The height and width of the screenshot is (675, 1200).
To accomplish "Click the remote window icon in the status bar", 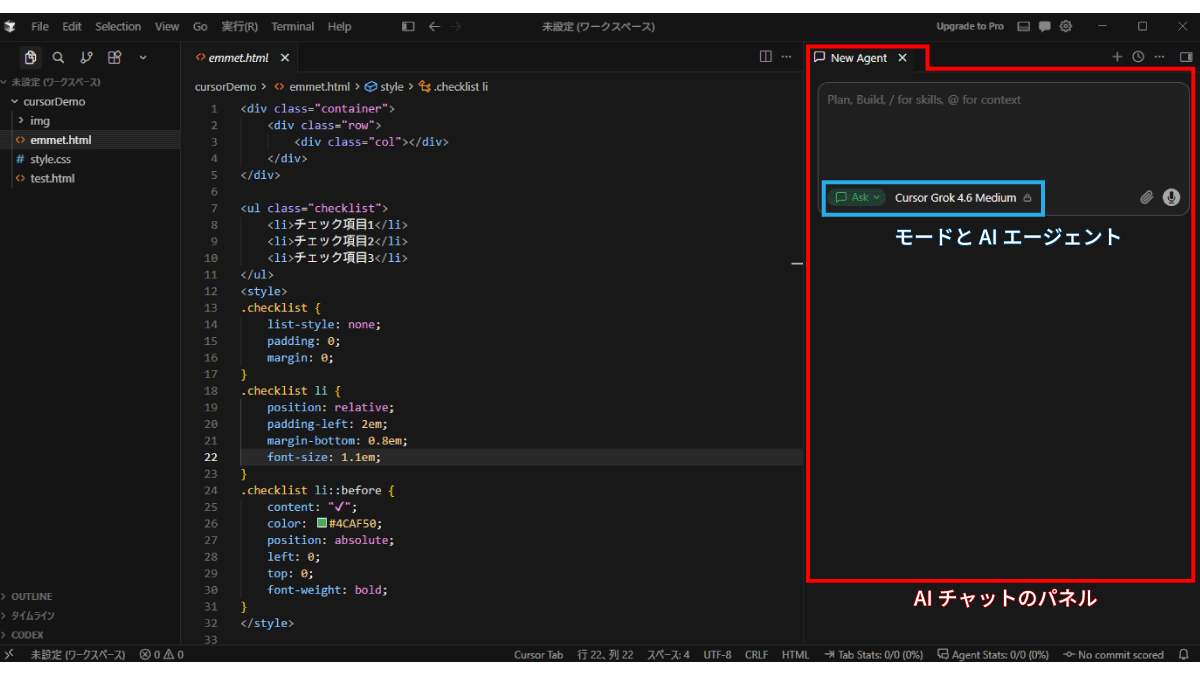I will [x=9, y=655].
